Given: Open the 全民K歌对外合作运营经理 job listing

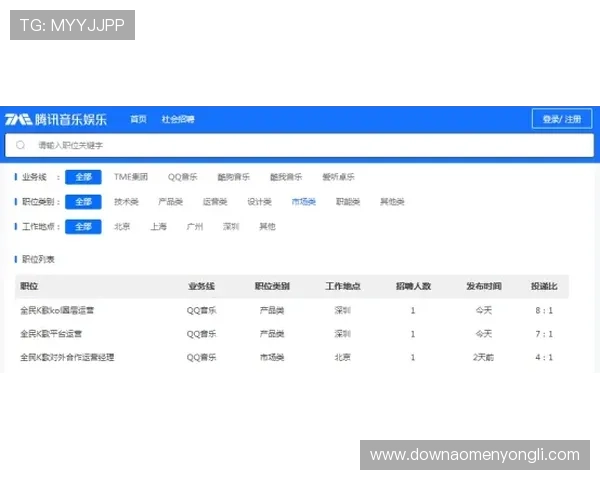Looking at the screenshot, I should (x=67, y=358).
